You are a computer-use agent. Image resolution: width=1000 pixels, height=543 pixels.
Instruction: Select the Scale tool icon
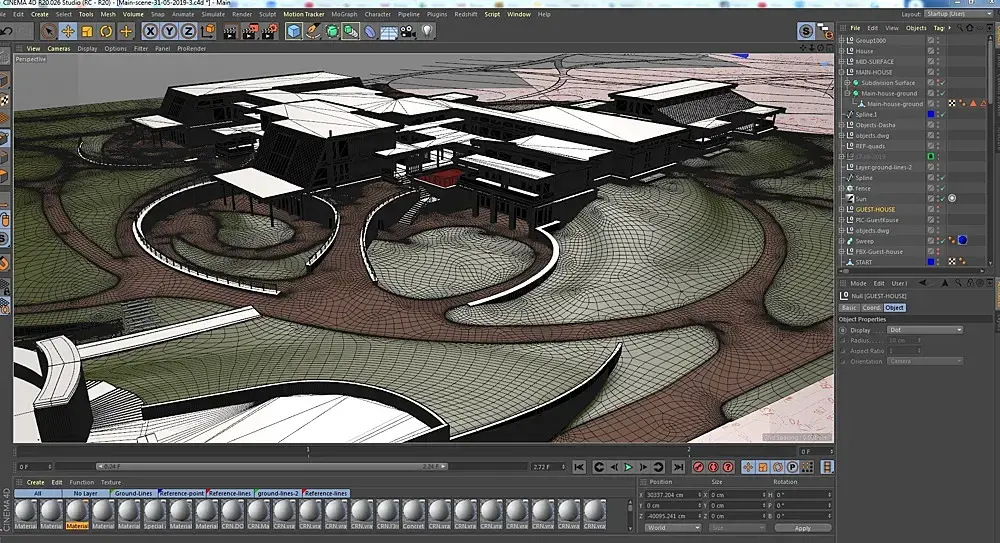pos(87,31)
